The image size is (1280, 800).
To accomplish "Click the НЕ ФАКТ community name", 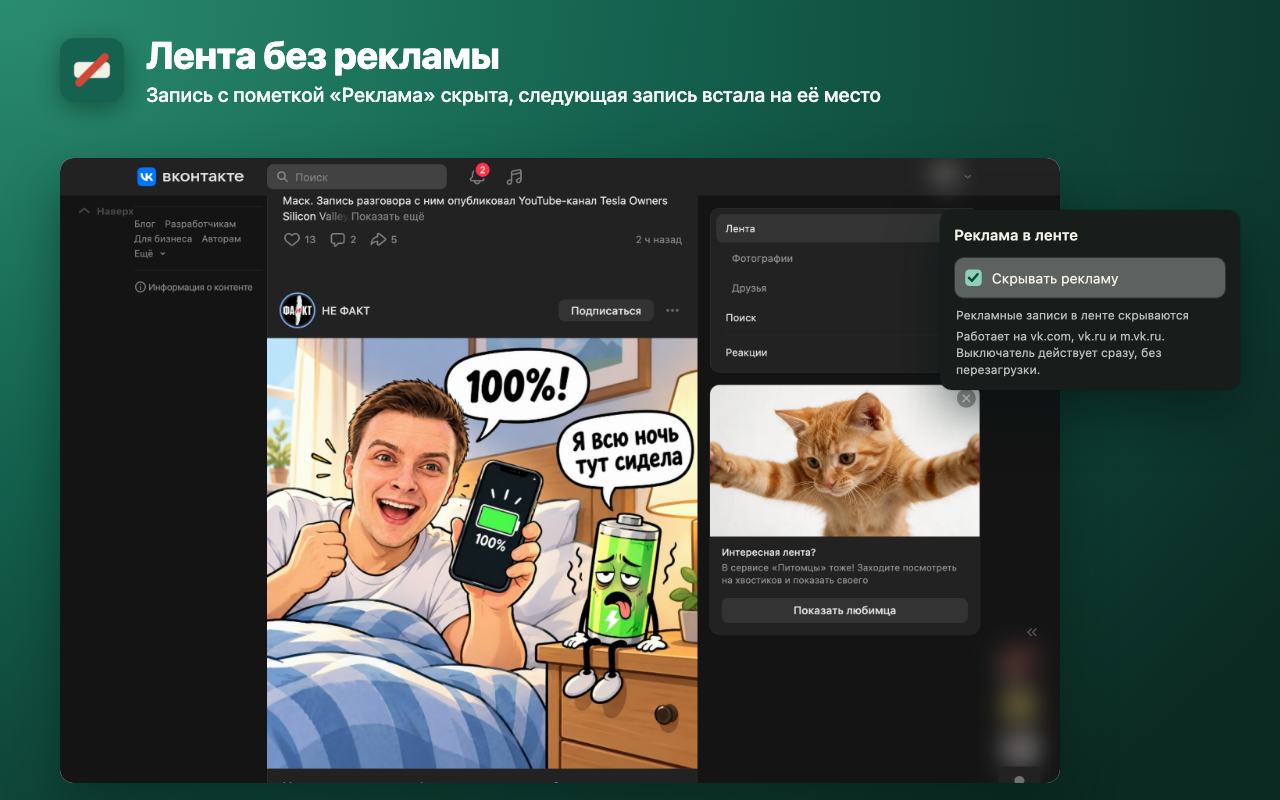I will (346, 311).
